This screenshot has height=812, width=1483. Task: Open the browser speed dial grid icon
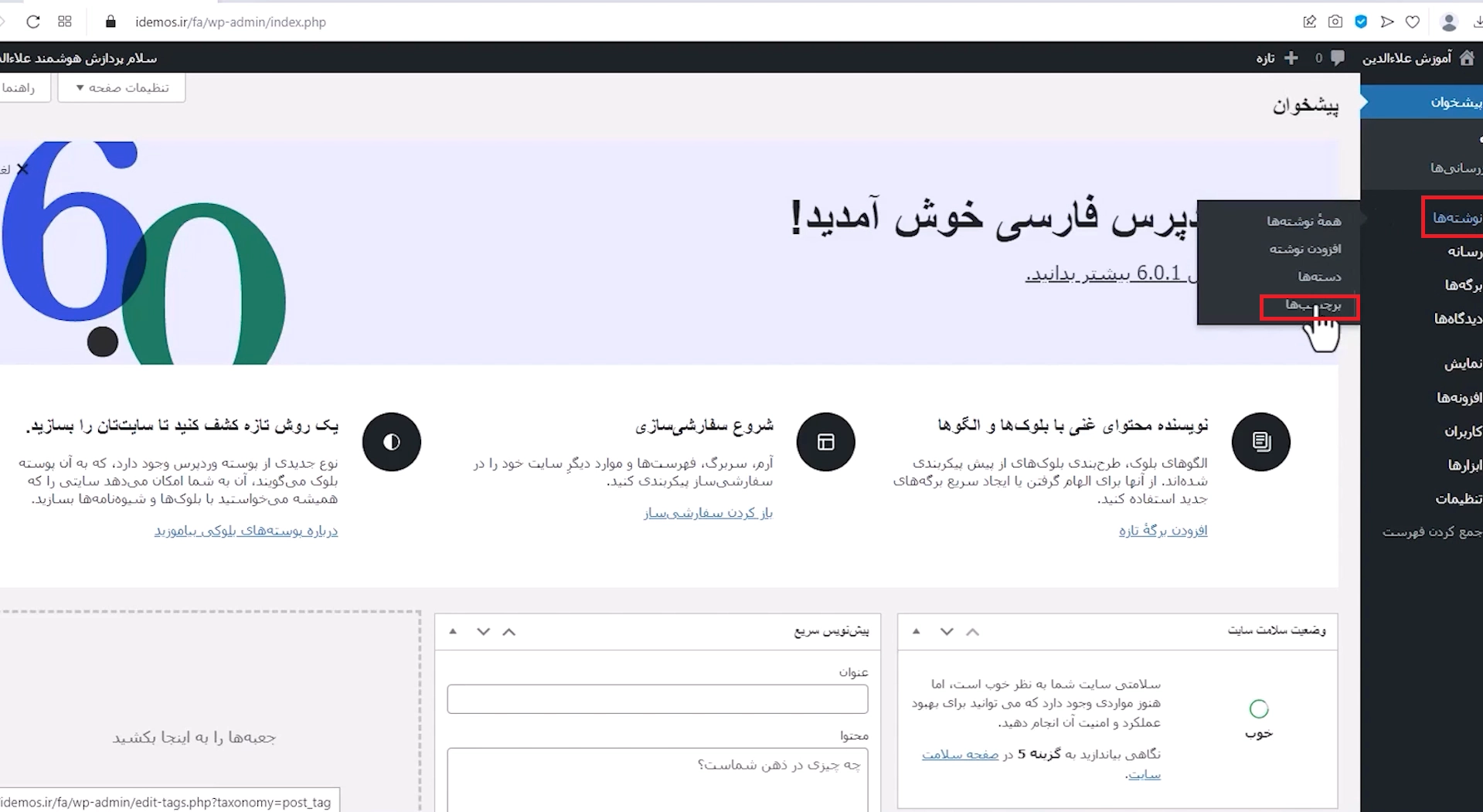tap(65, 22)
